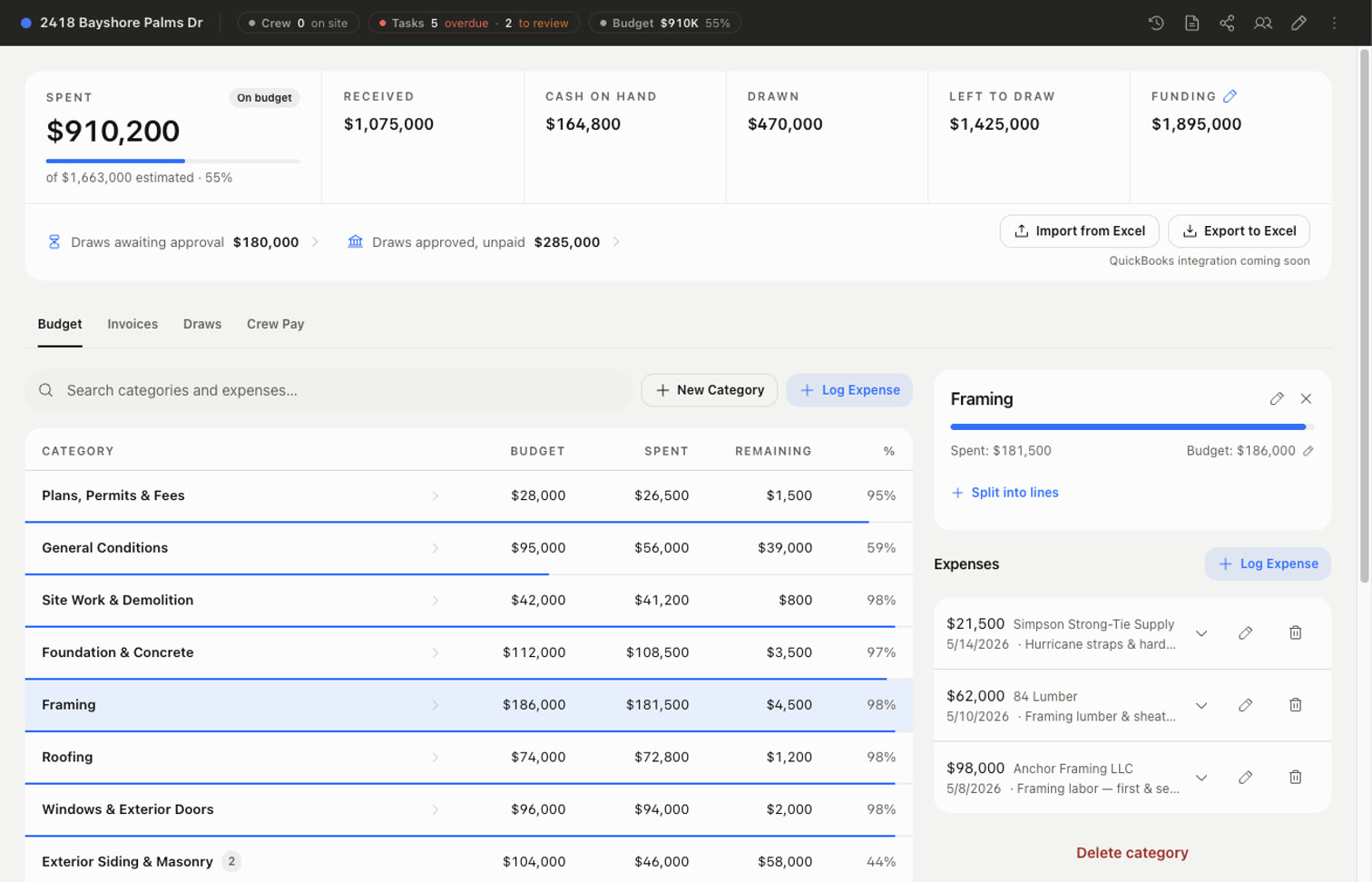Open the Tasks overdue pill

point(474,23)
